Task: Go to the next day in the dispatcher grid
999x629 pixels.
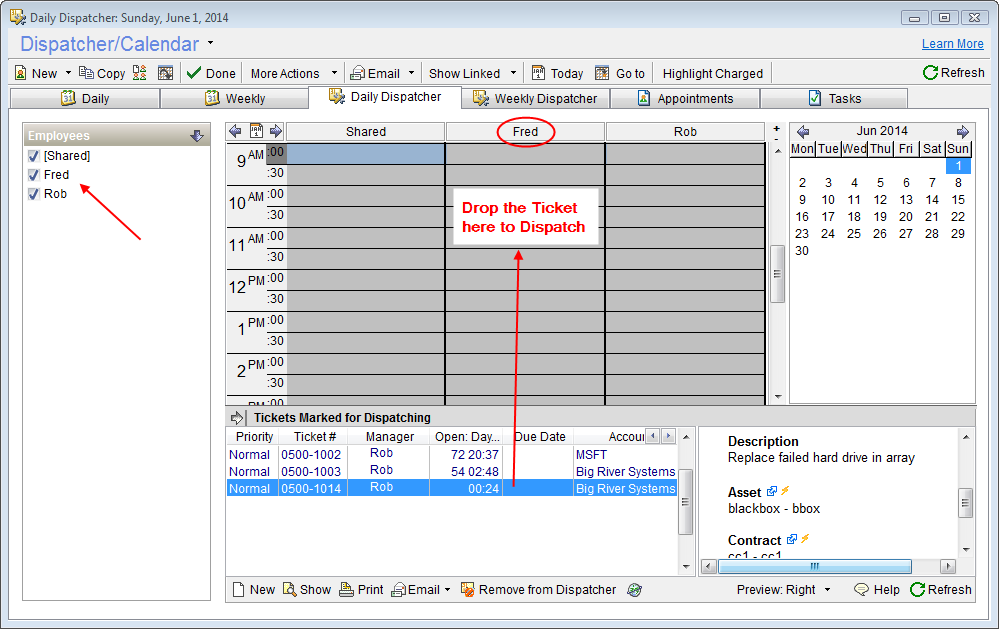Action: (x=276, y=131)
